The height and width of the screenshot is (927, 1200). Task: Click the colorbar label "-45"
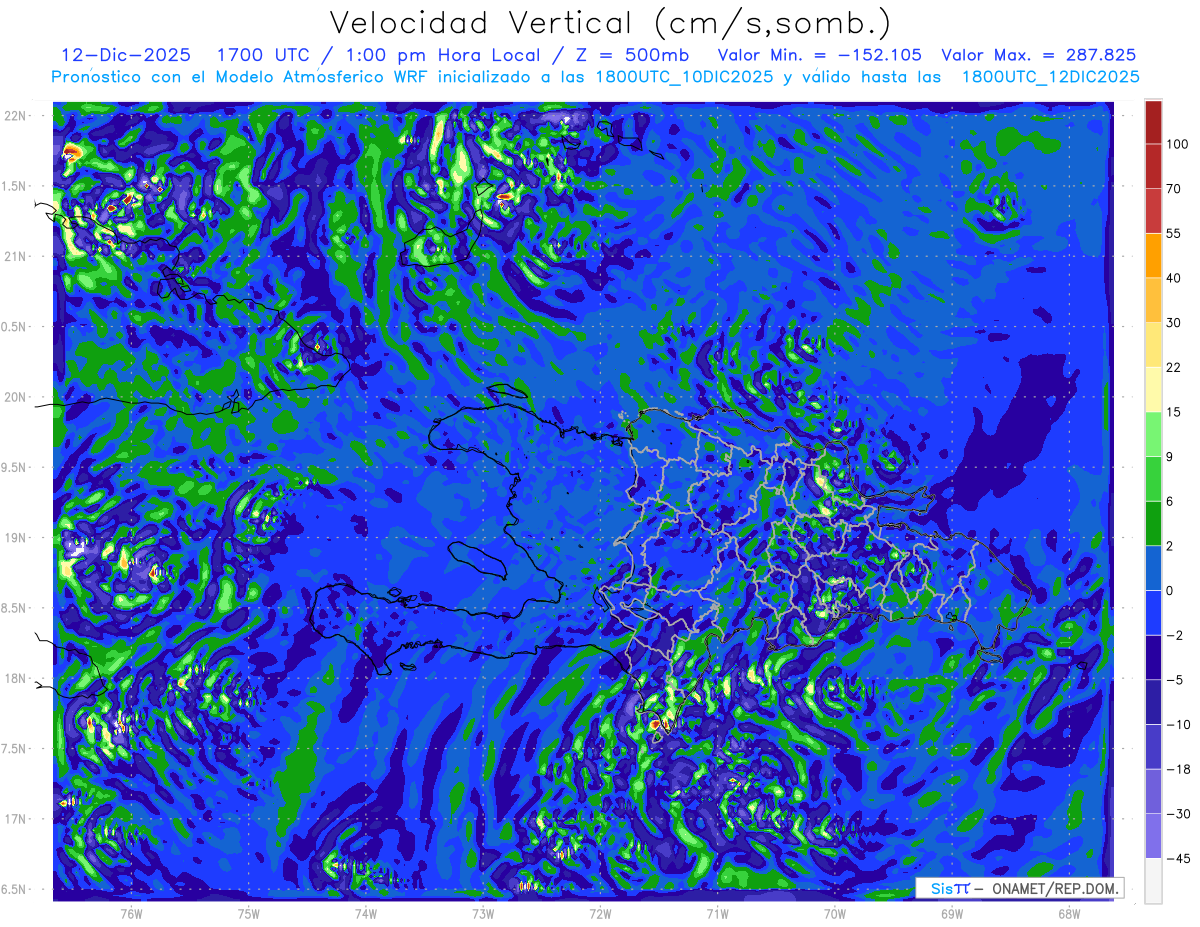point(1177,859)
